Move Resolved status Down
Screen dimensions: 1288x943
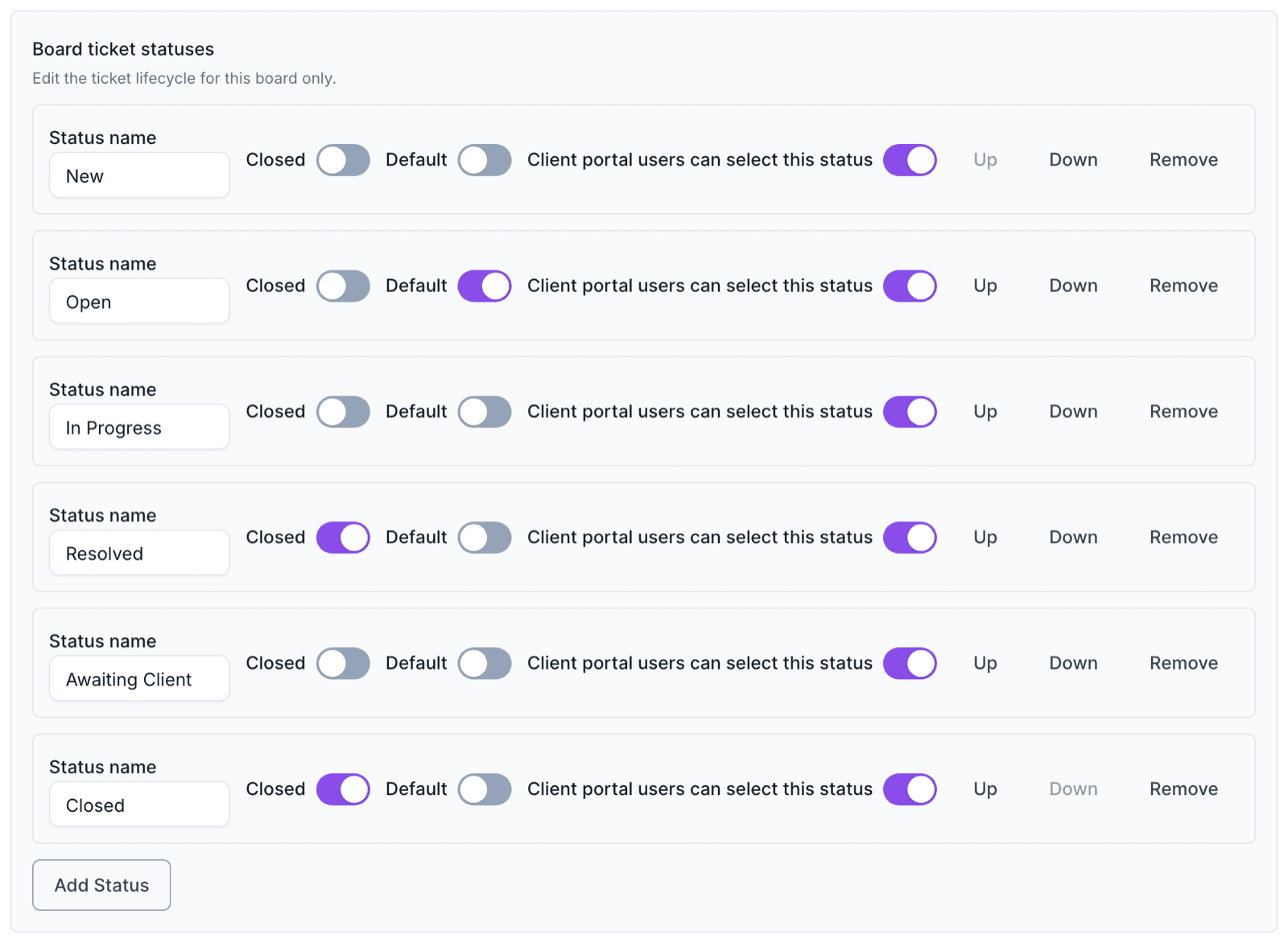(1073, 537)
